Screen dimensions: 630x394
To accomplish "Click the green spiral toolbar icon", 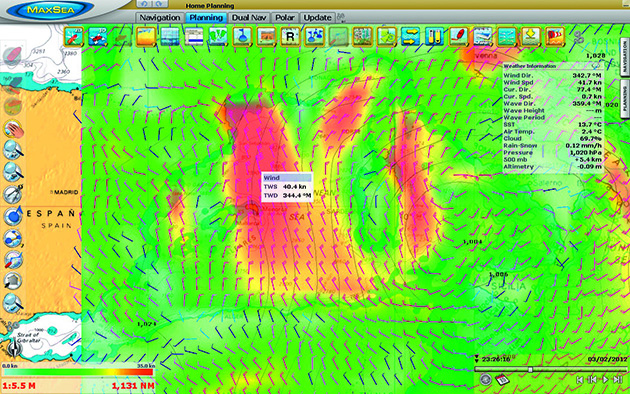I will point(386,36).
